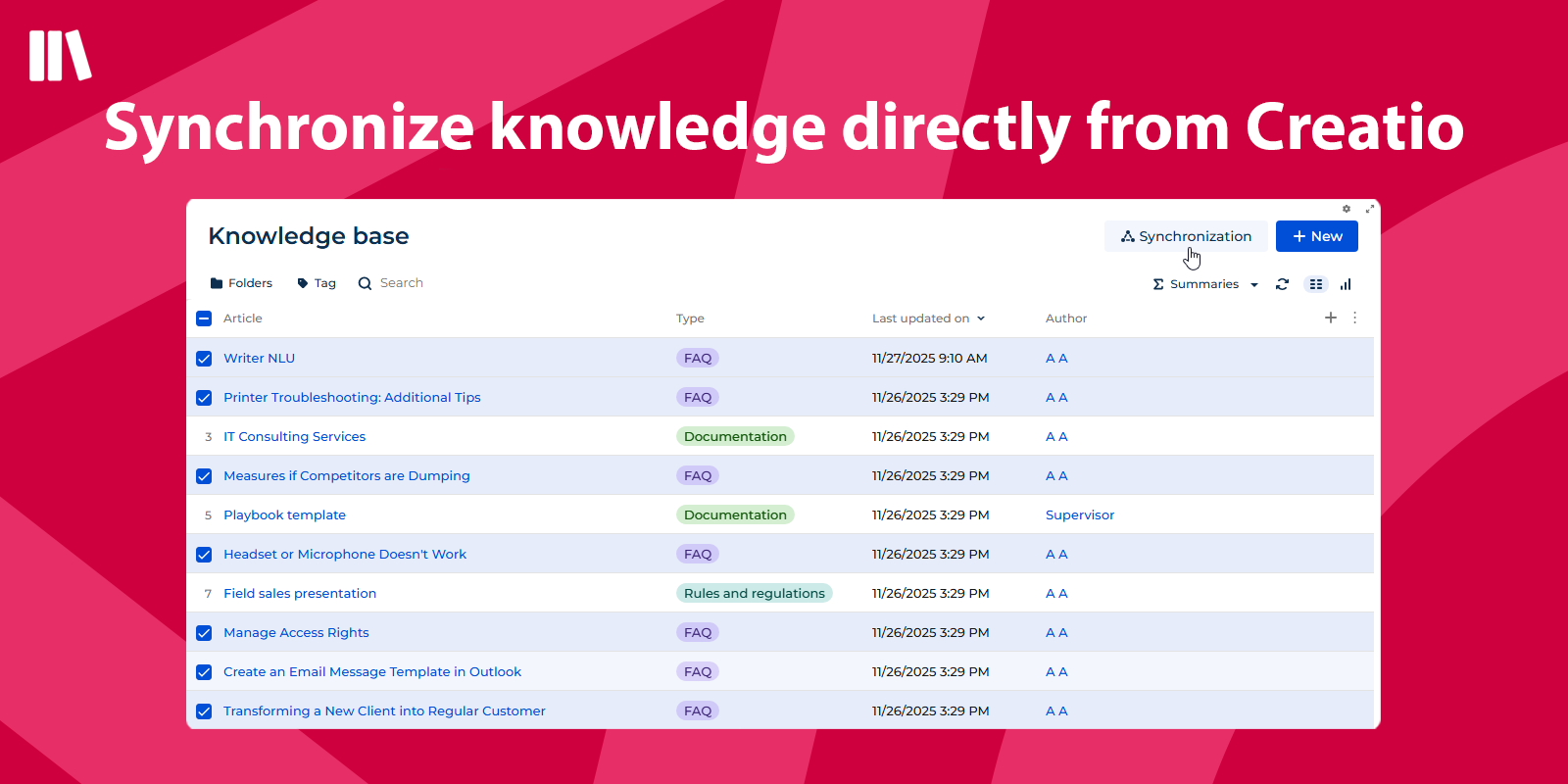The image size is (1568, 784).
Task: Expand the Summaries dropdown
Action: (x=1205, y=284)
